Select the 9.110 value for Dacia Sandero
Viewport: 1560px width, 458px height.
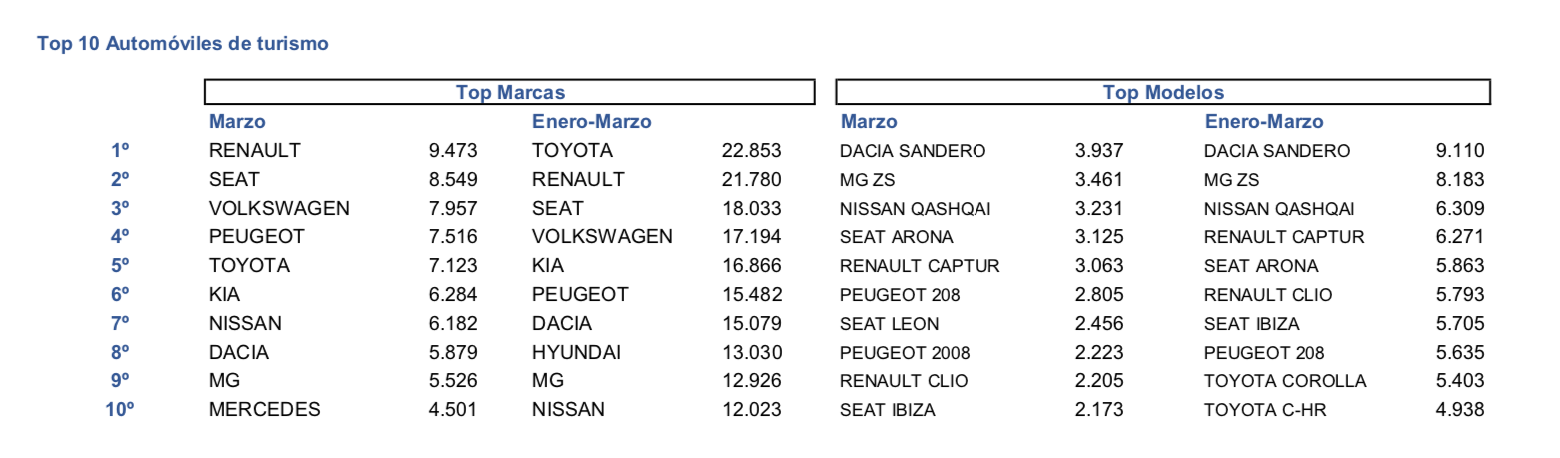coord(1459,152)
